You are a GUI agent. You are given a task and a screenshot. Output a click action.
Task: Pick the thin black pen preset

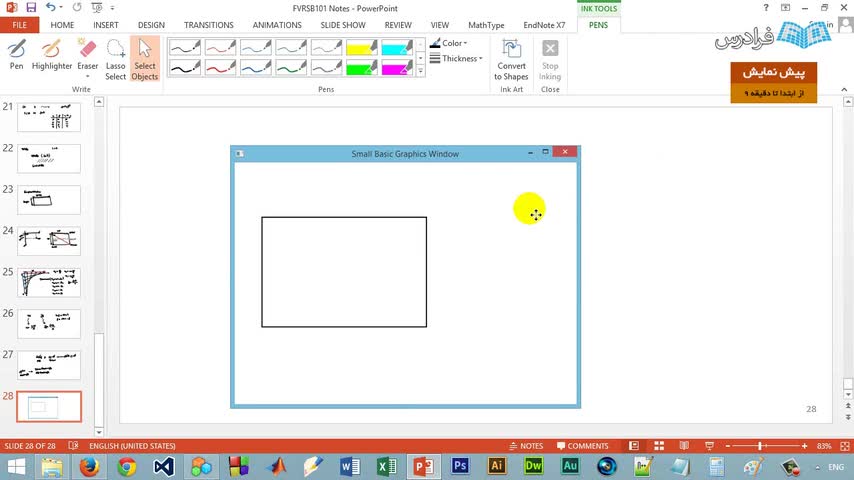(185, 47)
